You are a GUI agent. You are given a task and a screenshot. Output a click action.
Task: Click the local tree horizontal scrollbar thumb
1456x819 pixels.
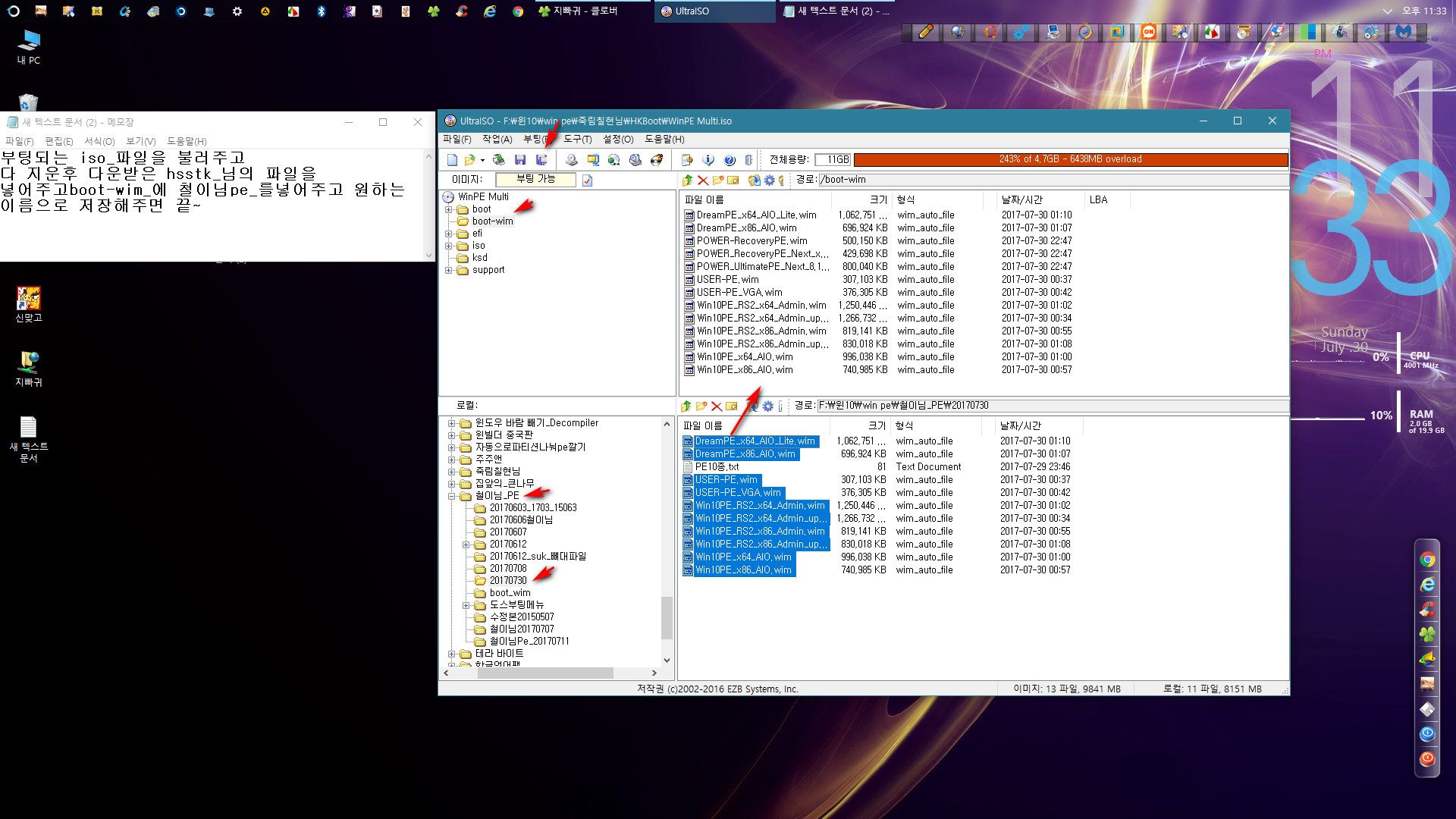pos(544,673)
